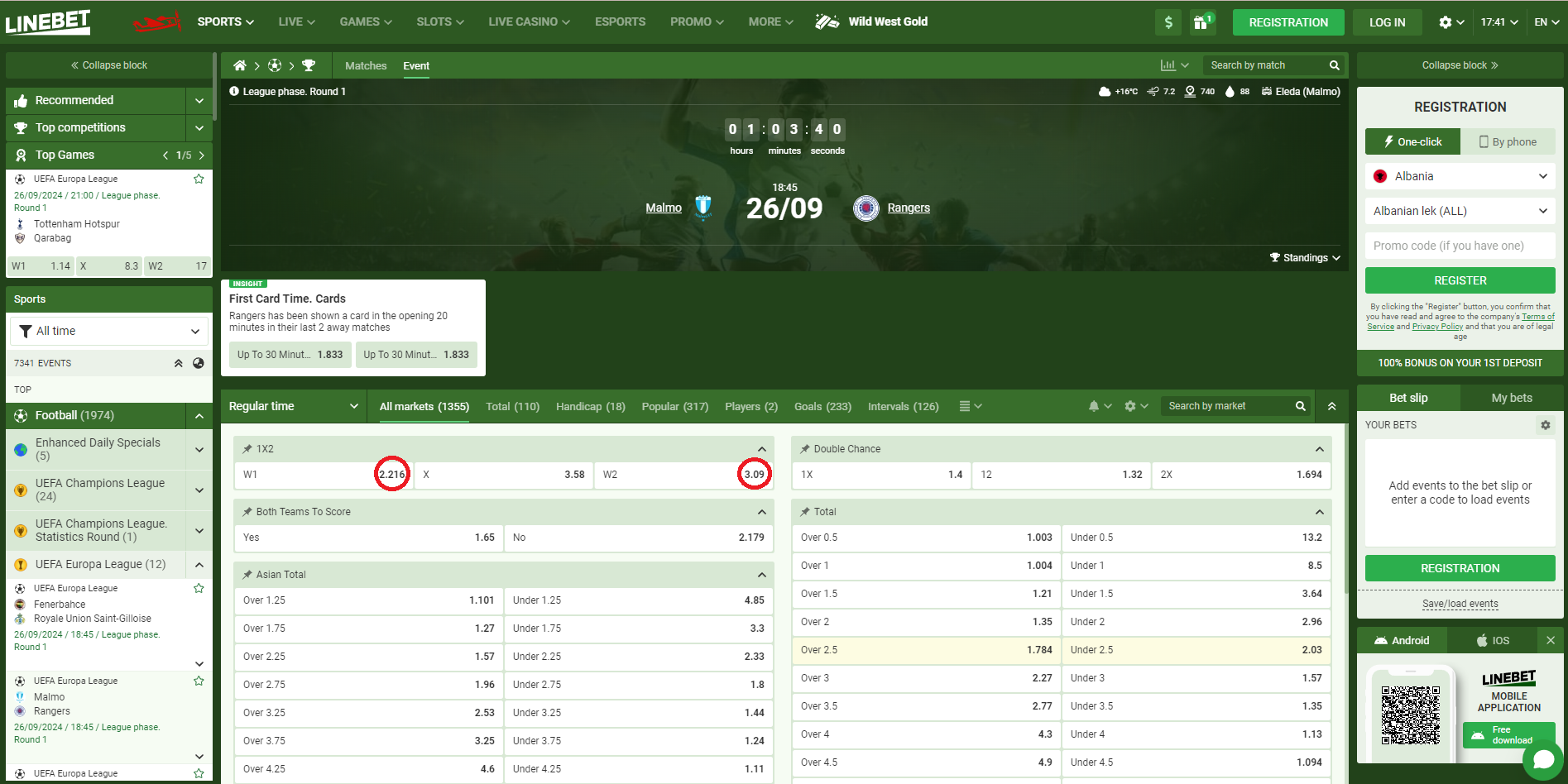Switch to Android app tab

click(x=1402, y=640)
